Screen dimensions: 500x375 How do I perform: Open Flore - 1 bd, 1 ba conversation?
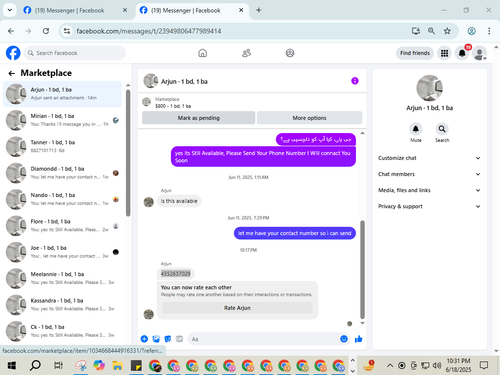click(62, 225)
